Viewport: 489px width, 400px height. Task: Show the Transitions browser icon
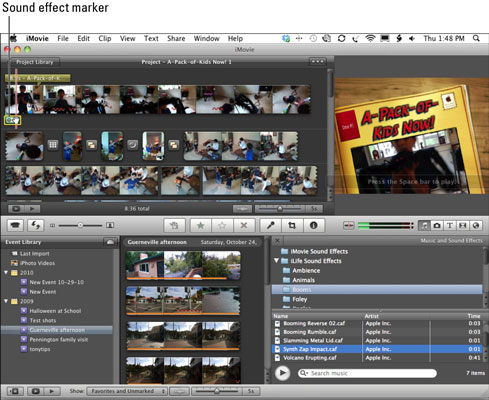tap(463, 226)
